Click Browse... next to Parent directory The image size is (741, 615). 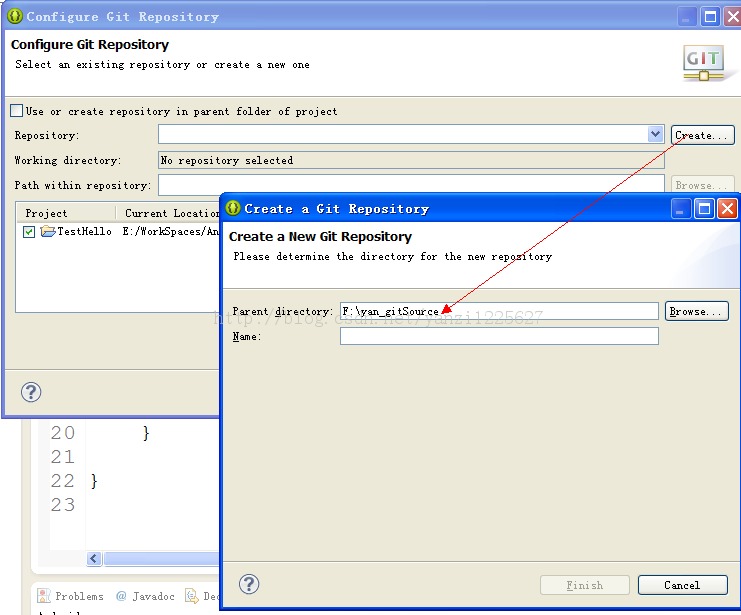click(x=697, y=312)
